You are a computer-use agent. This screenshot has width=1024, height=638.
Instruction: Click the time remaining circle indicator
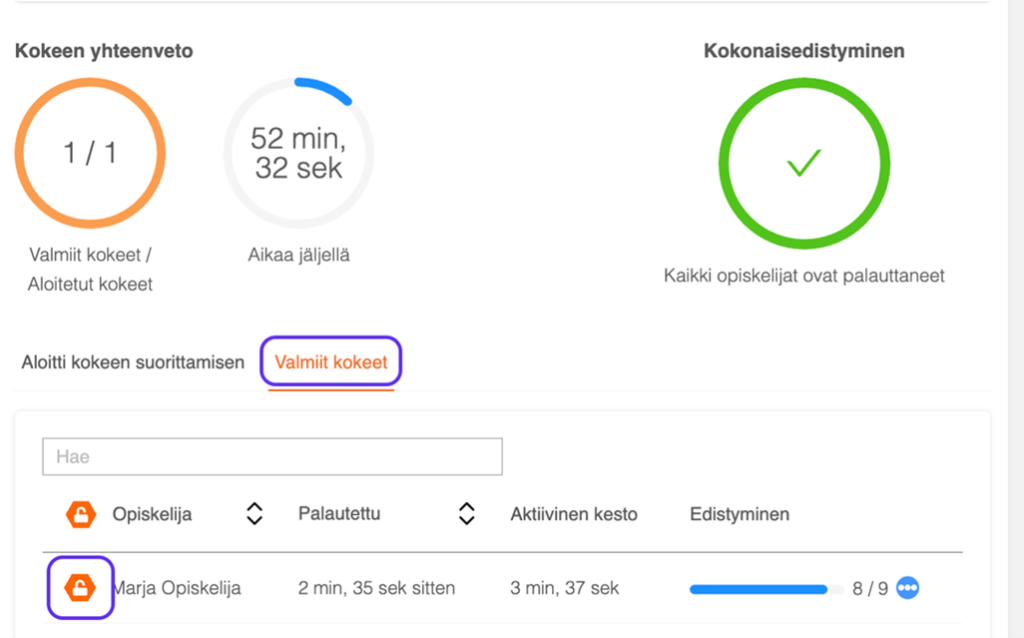(x=298, y=153)
